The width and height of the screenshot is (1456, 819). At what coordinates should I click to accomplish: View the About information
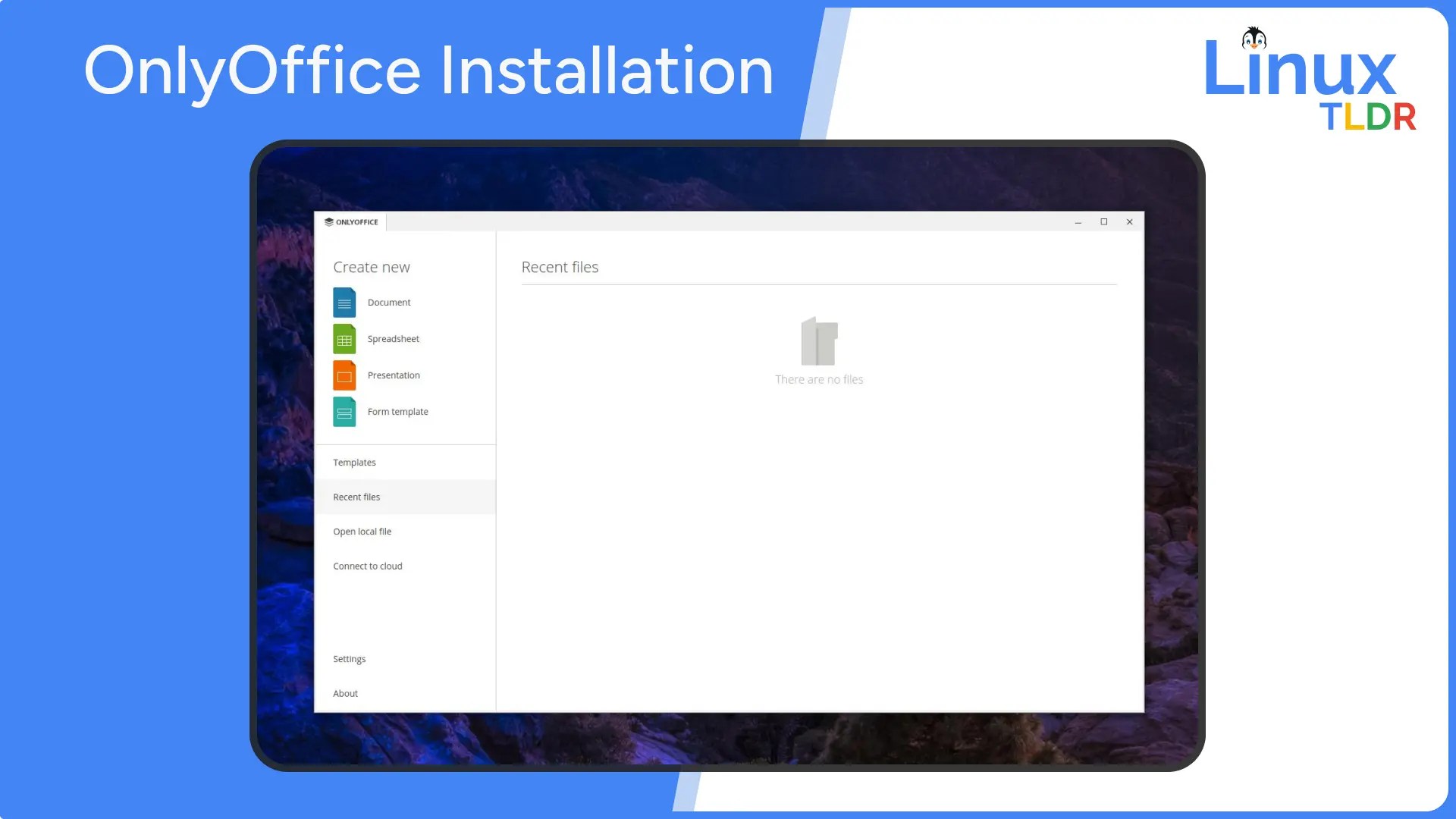coord(345,692)
